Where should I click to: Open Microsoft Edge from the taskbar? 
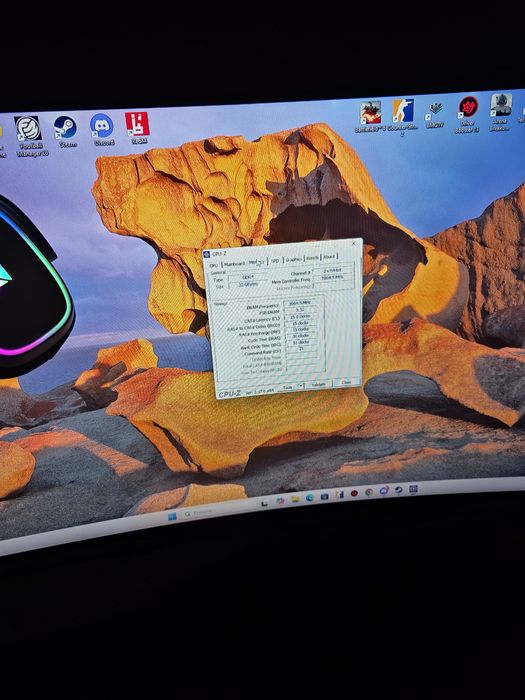click(309, 497)
